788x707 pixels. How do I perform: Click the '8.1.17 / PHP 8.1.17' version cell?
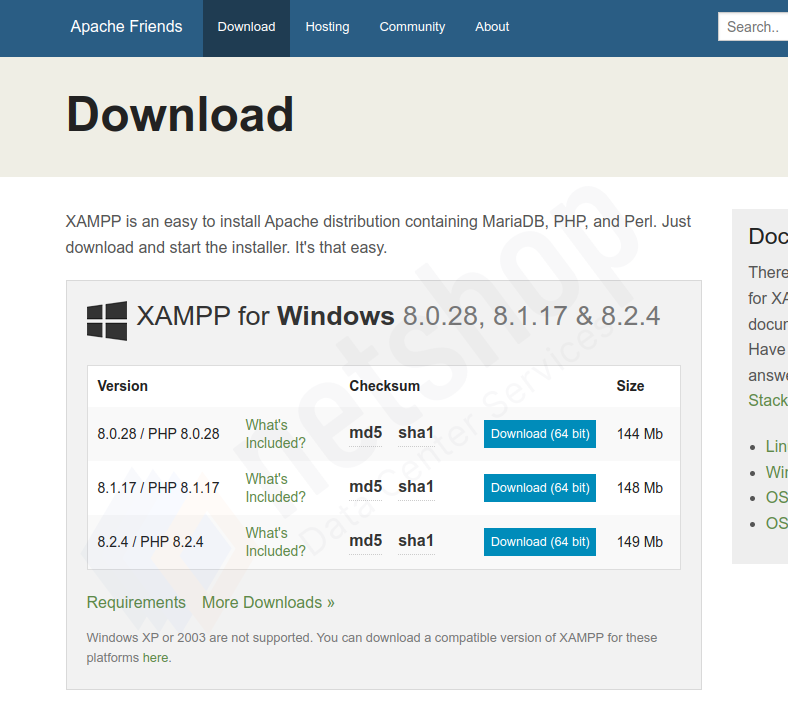coord(158,488)
